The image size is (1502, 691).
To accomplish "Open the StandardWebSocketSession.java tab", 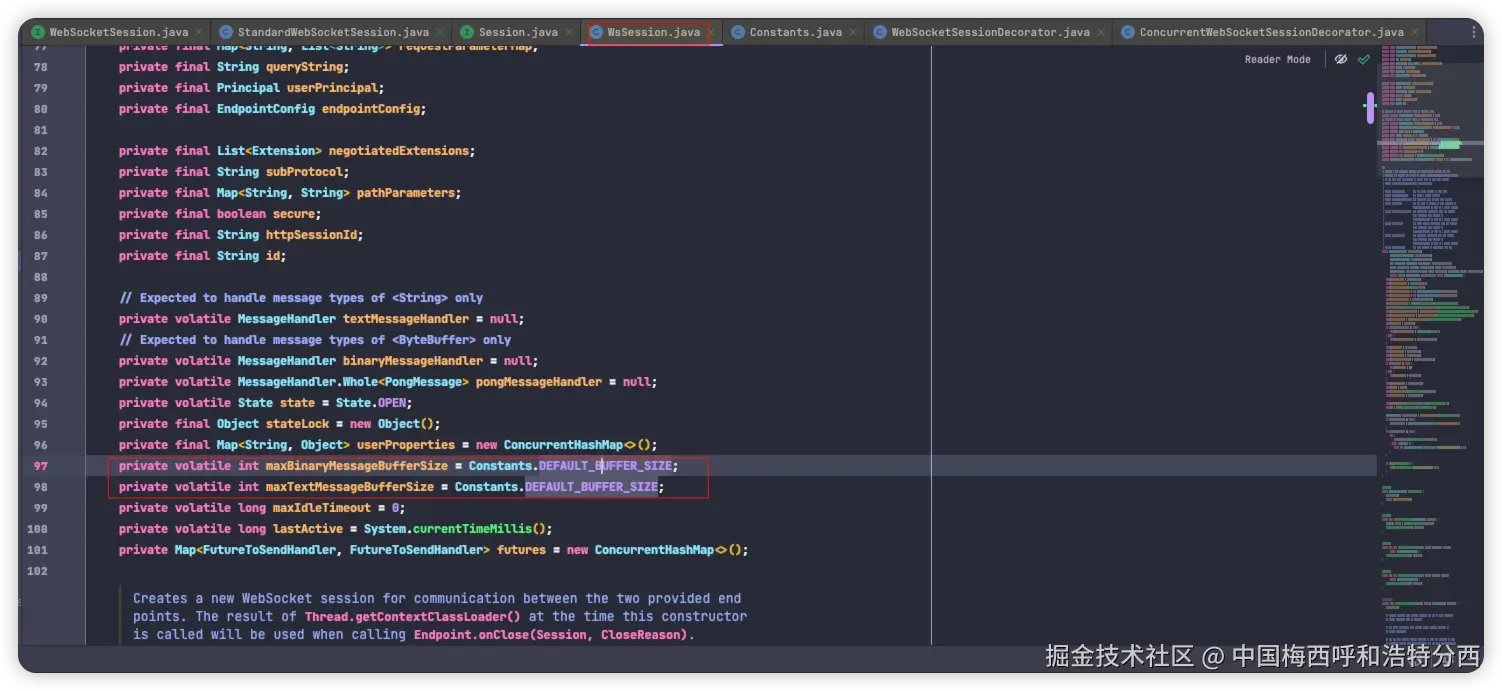I will pos(332,32).
